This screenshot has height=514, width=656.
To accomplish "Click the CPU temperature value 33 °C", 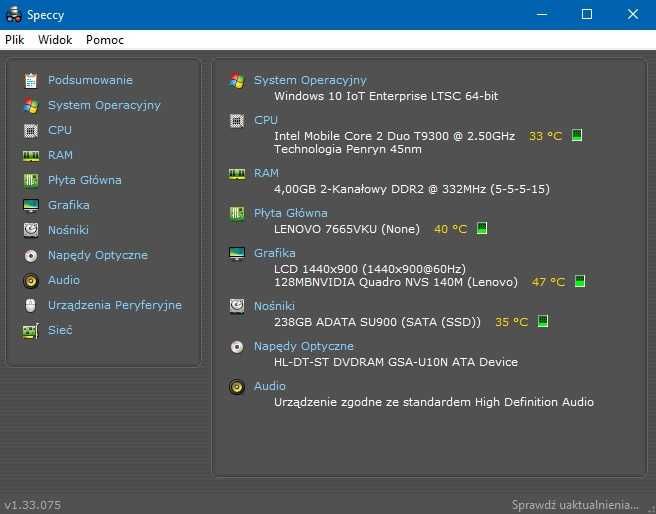I will click(x=546, y=136).
